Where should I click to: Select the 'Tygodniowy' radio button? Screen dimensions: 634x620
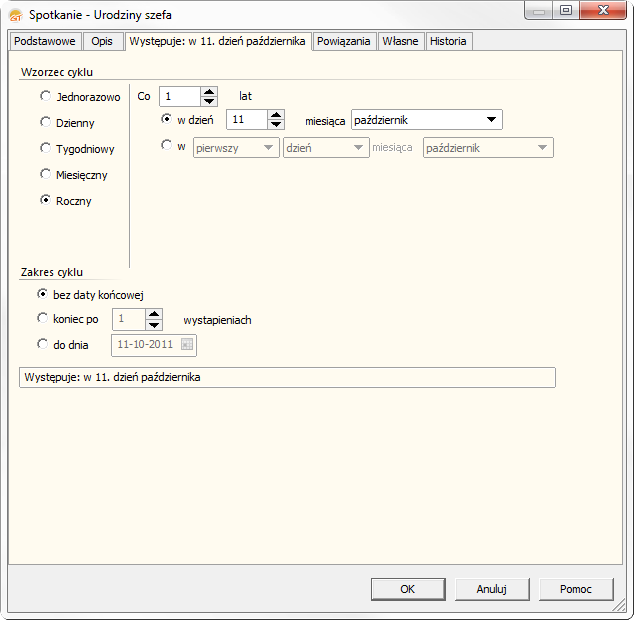click(45, 148)
